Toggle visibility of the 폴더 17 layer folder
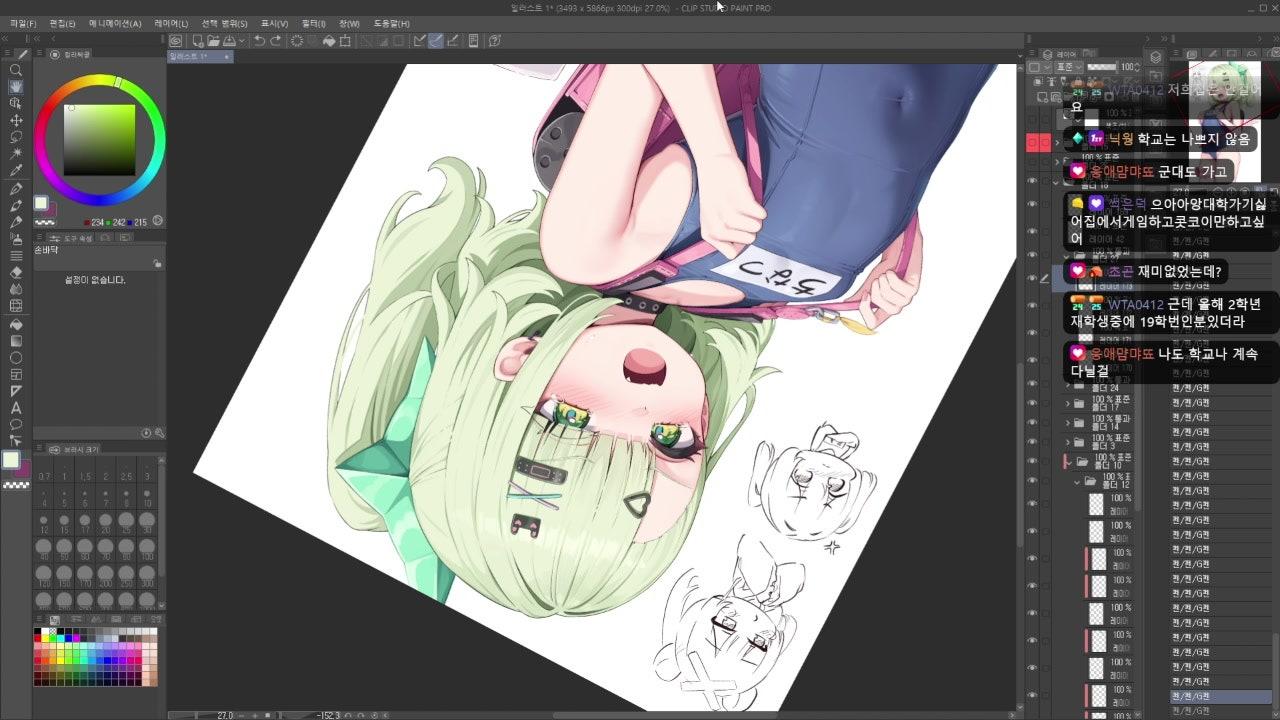The width and height of the screenshot is (1280, 720). [x=1033, y=405]
